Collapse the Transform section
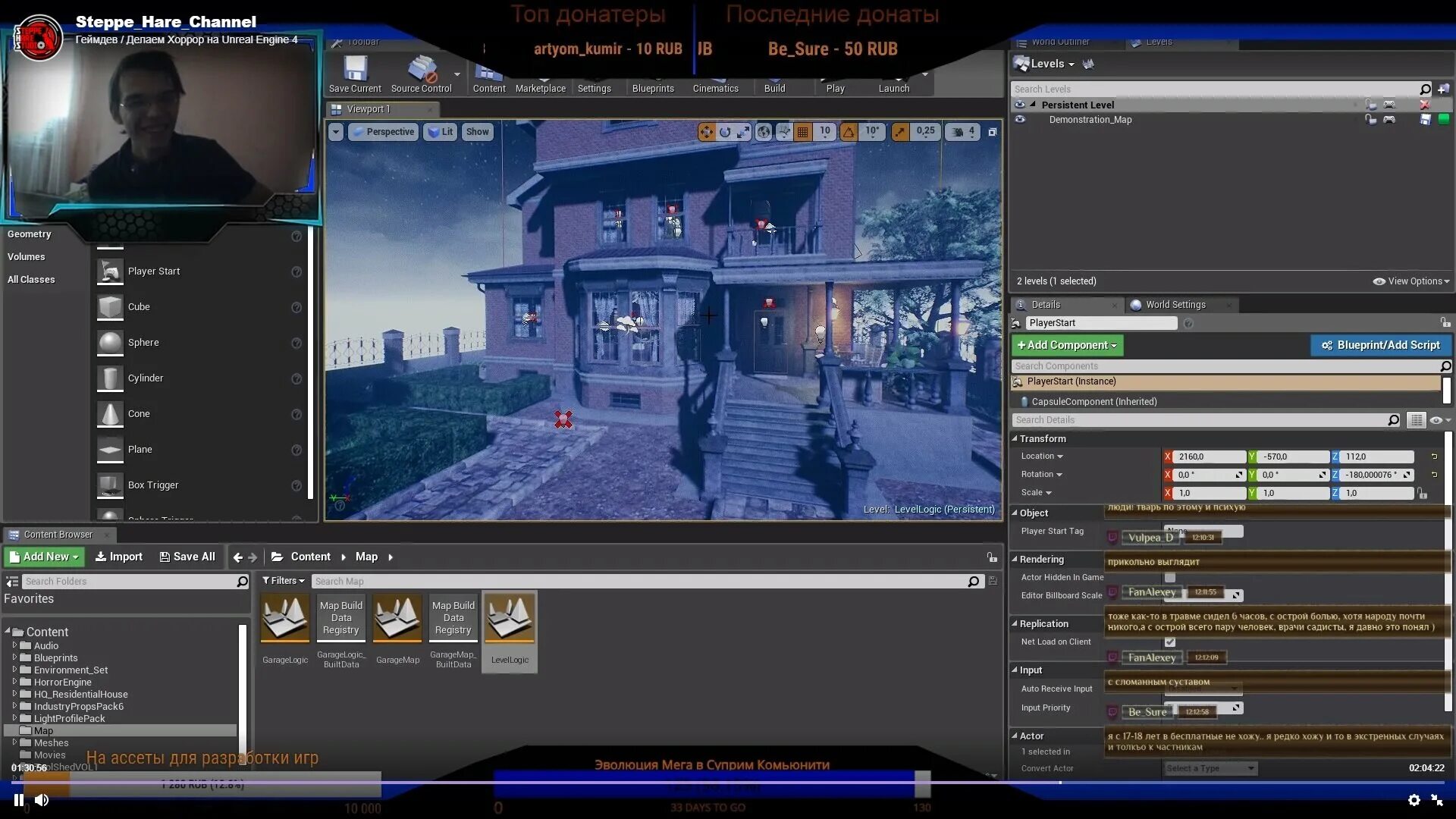This screenshot has width=1456, height=819. [x=1015, y=438]
